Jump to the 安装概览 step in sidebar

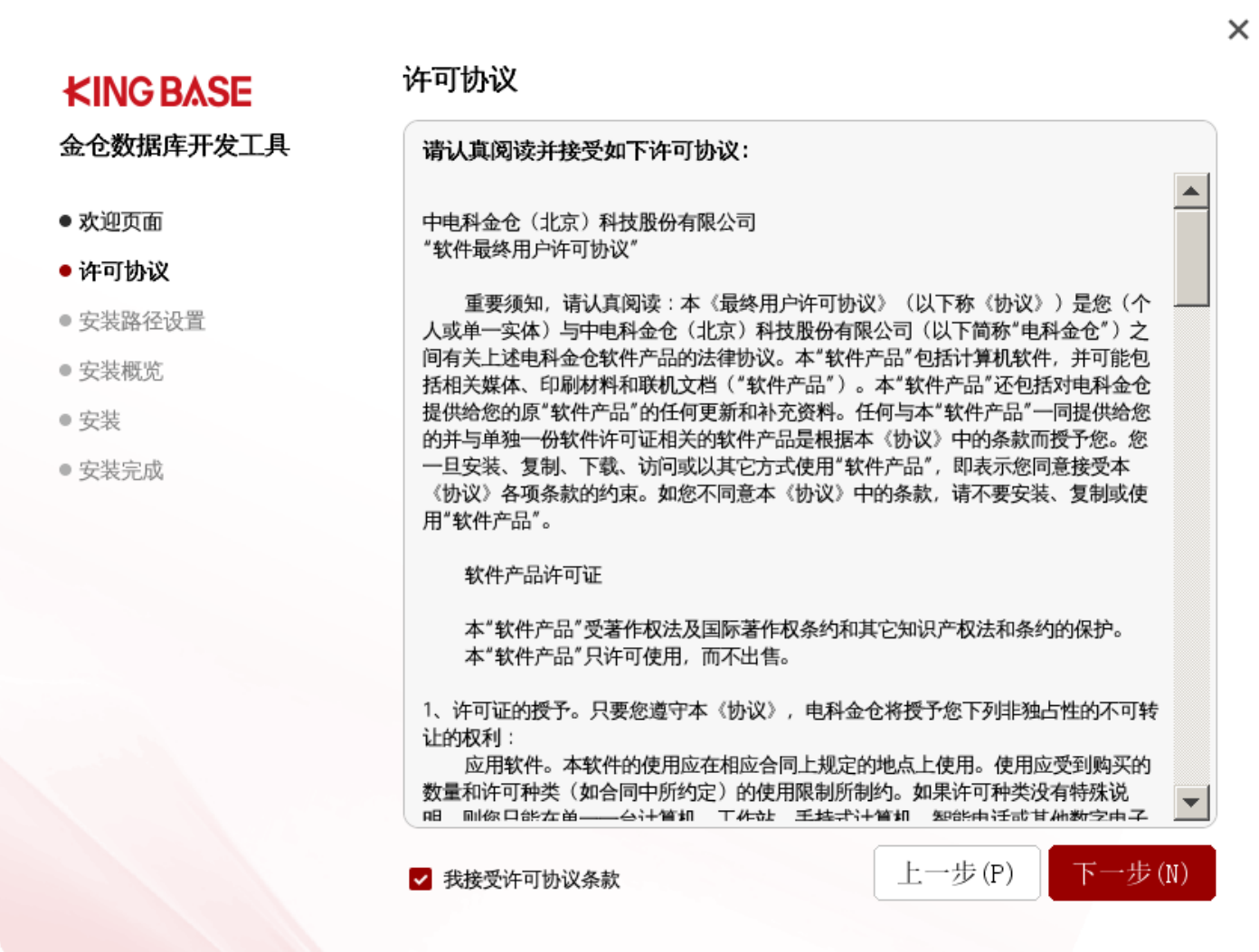(x=120, y=371)
